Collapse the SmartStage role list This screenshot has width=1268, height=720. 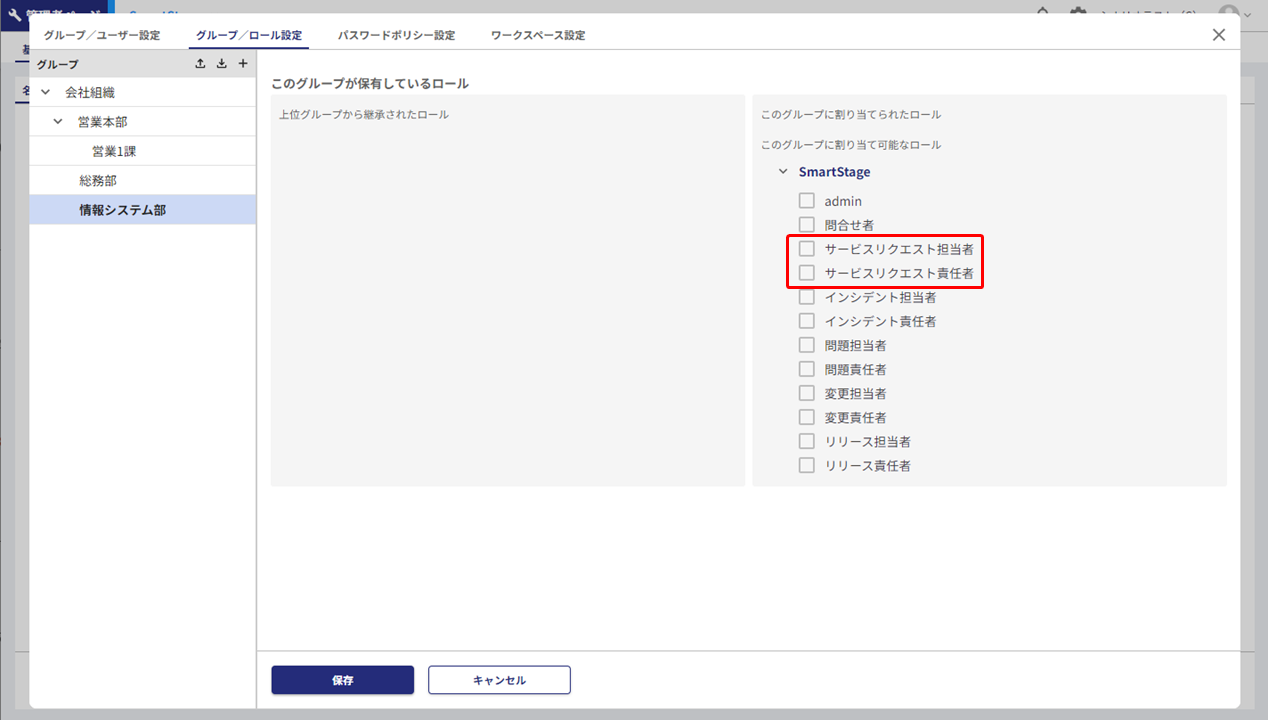coord(783,172)
